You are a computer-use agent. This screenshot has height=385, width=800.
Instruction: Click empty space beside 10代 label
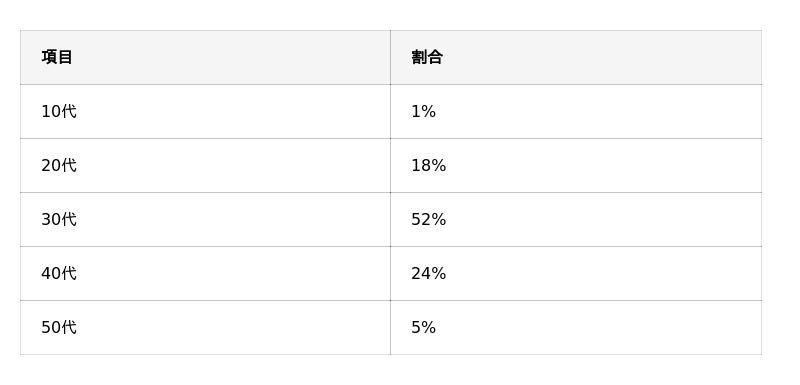[232, 111]
